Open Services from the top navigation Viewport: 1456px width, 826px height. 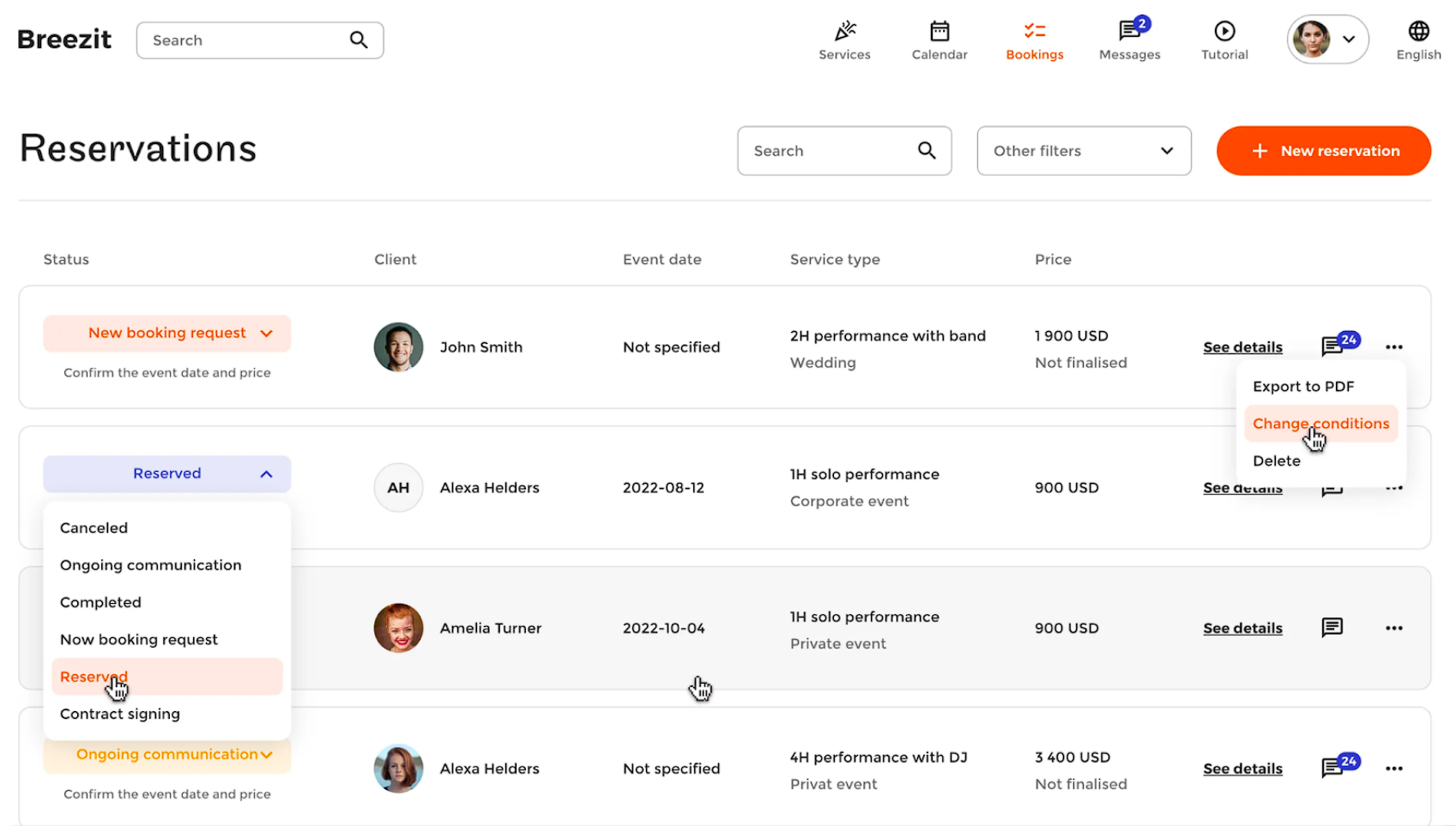click(844, 40)
